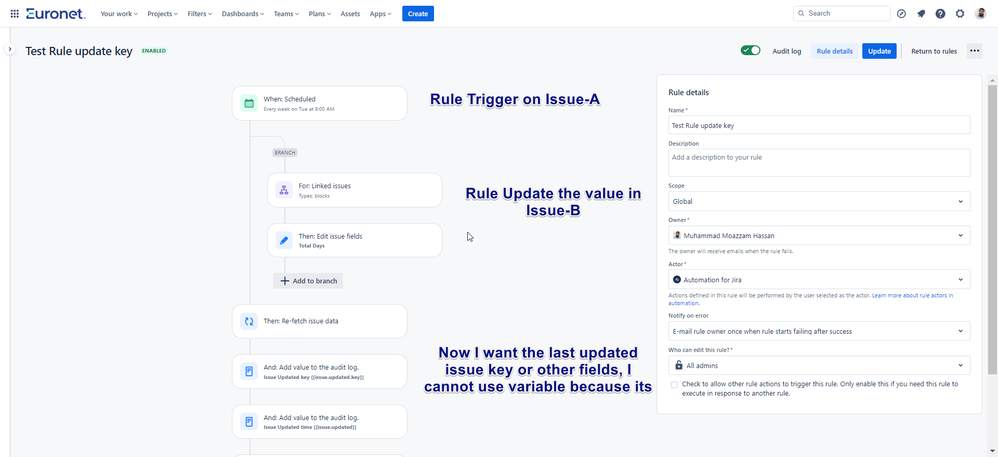Click the Test Rule update key title
This screenshot has width=998, height=457.
coord(79,51)
